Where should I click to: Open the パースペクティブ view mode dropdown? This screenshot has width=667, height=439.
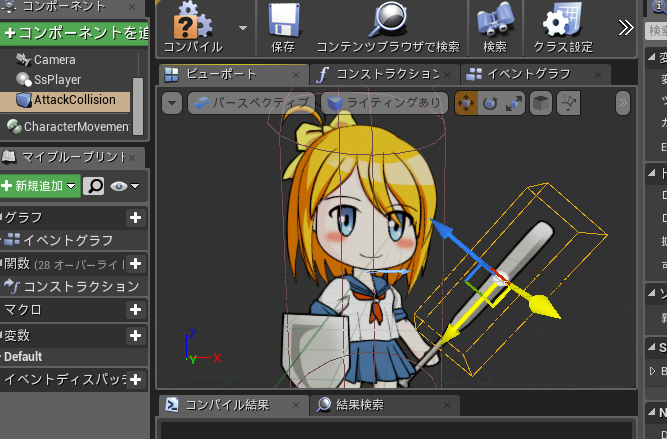(x=251, y=103)
